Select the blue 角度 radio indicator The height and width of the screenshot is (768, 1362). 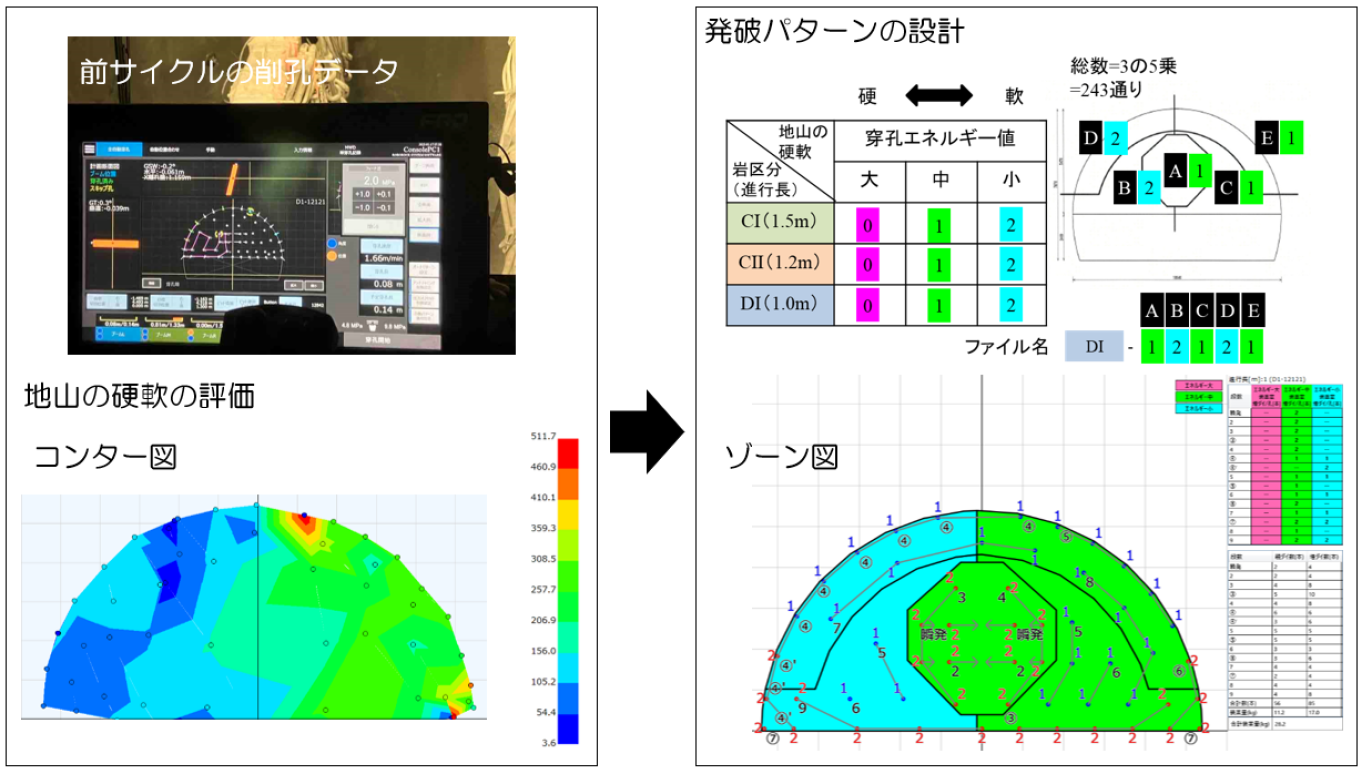coord(331,241)
